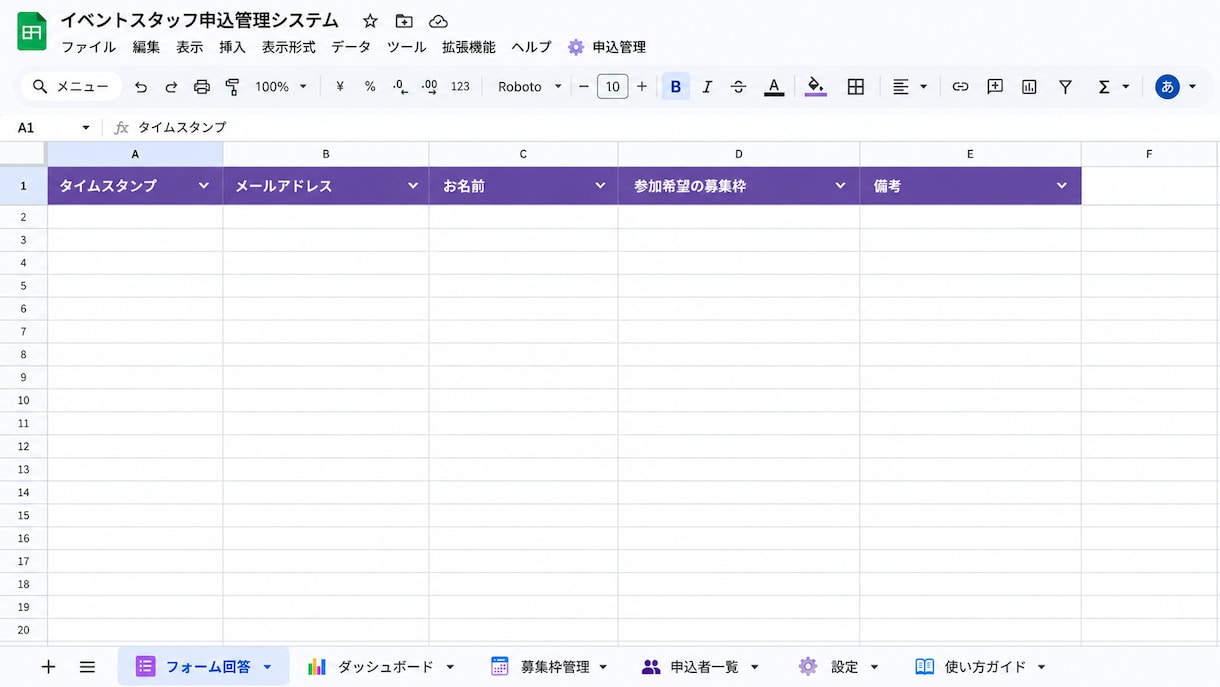Open the 表示形式 menu
The height and width of the screenshot is (687, 1220).
coord(289,47)
